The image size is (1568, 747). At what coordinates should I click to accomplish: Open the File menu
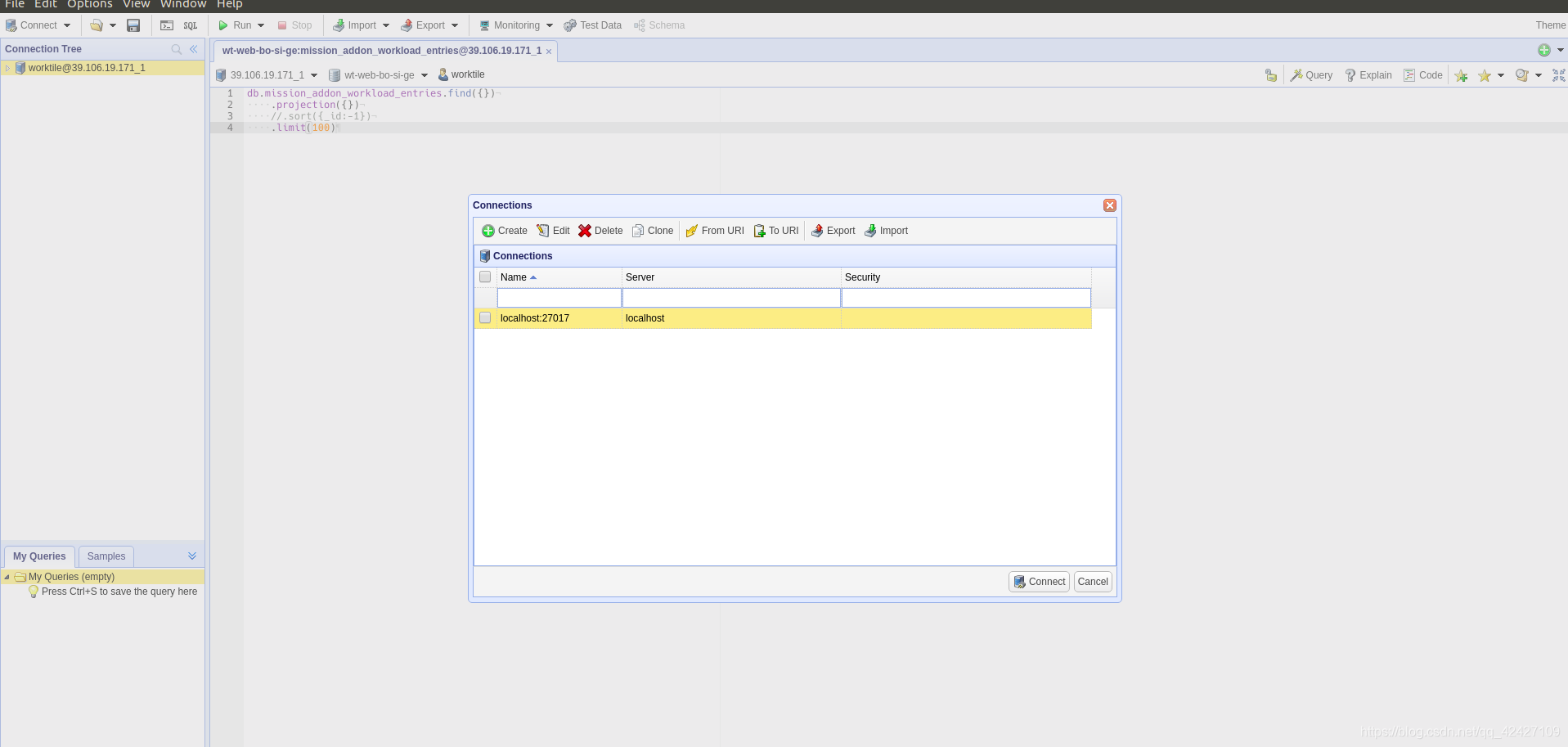click(15, 4)
